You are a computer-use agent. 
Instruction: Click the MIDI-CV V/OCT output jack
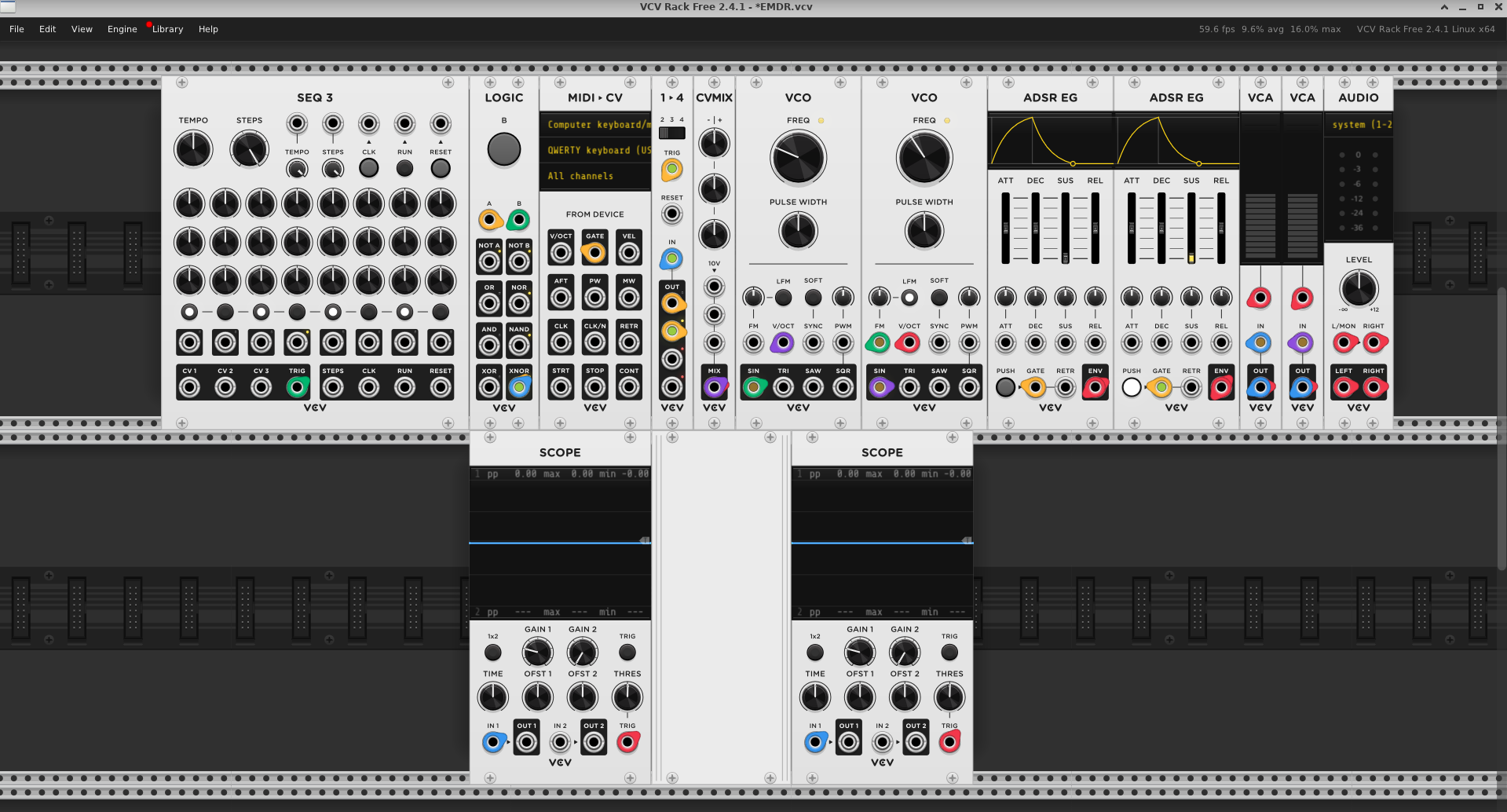tap(561, 252)
